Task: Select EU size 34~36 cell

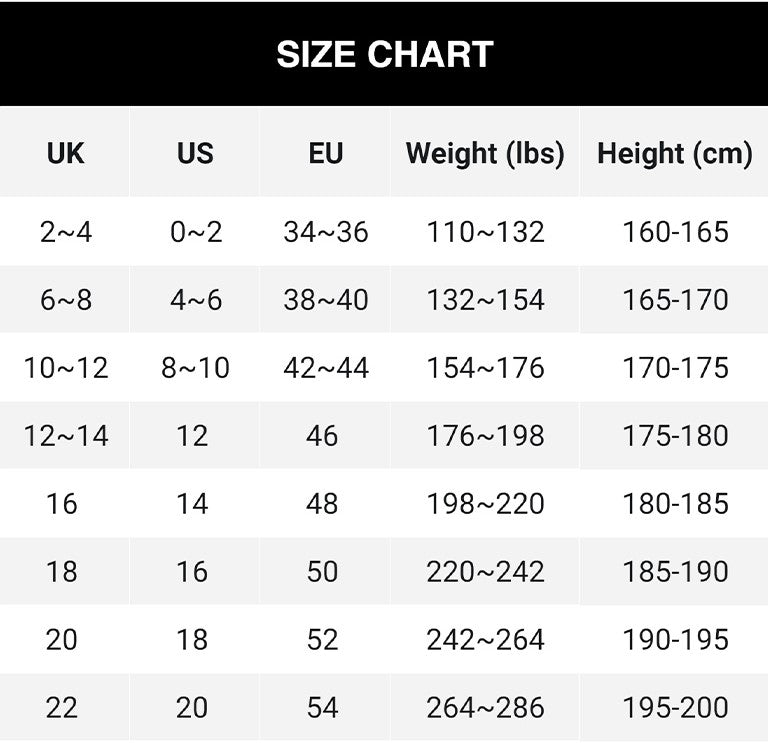Action: [x=326, y=232]
